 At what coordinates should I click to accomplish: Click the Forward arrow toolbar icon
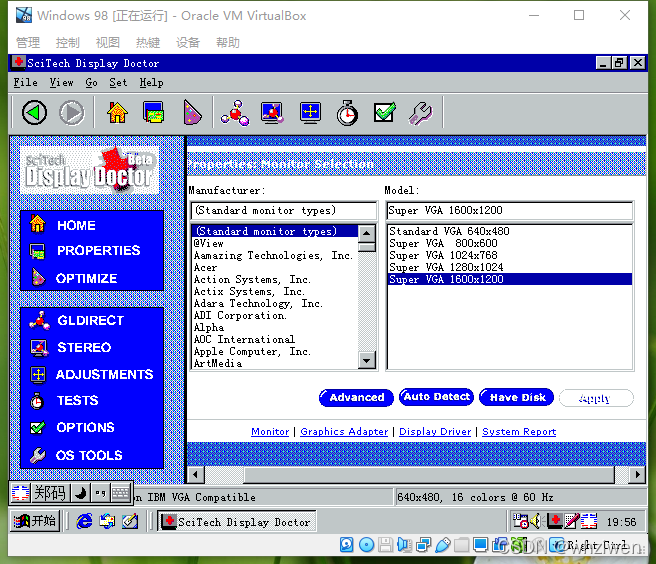(x=72, y=113)
